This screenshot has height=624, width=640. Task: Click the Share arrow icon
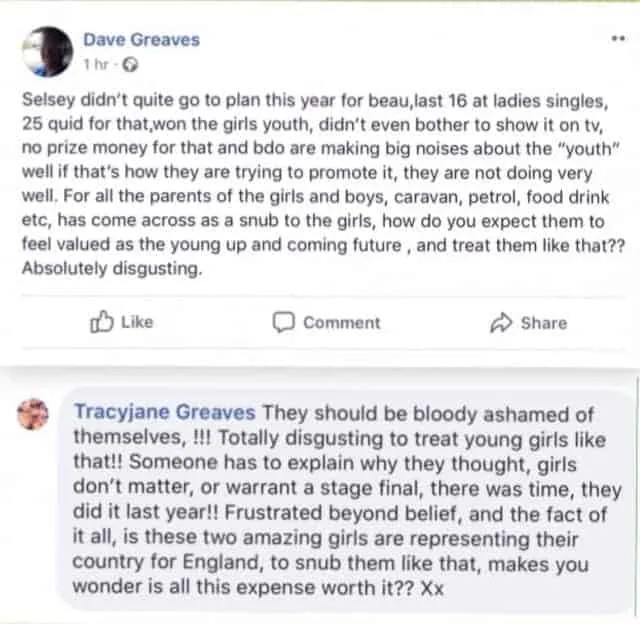click(500, 322)
